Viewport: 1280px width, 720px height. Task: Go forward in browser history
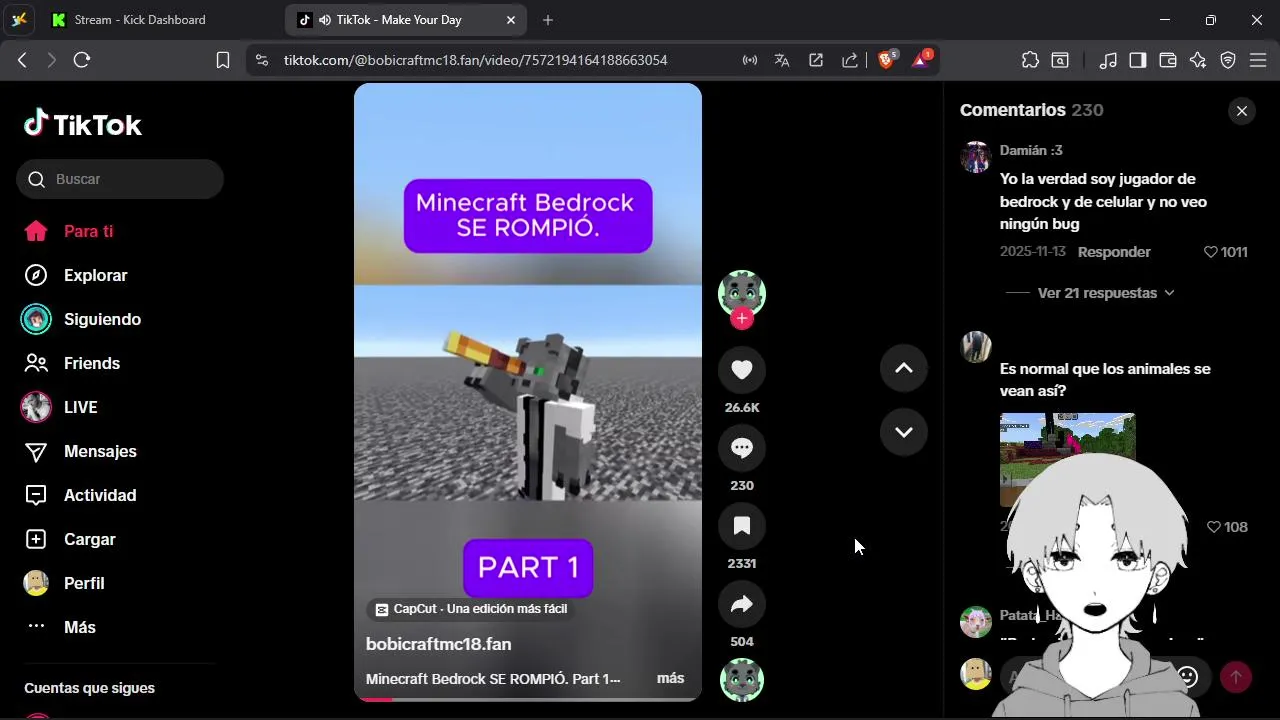(x=52, y=60)
